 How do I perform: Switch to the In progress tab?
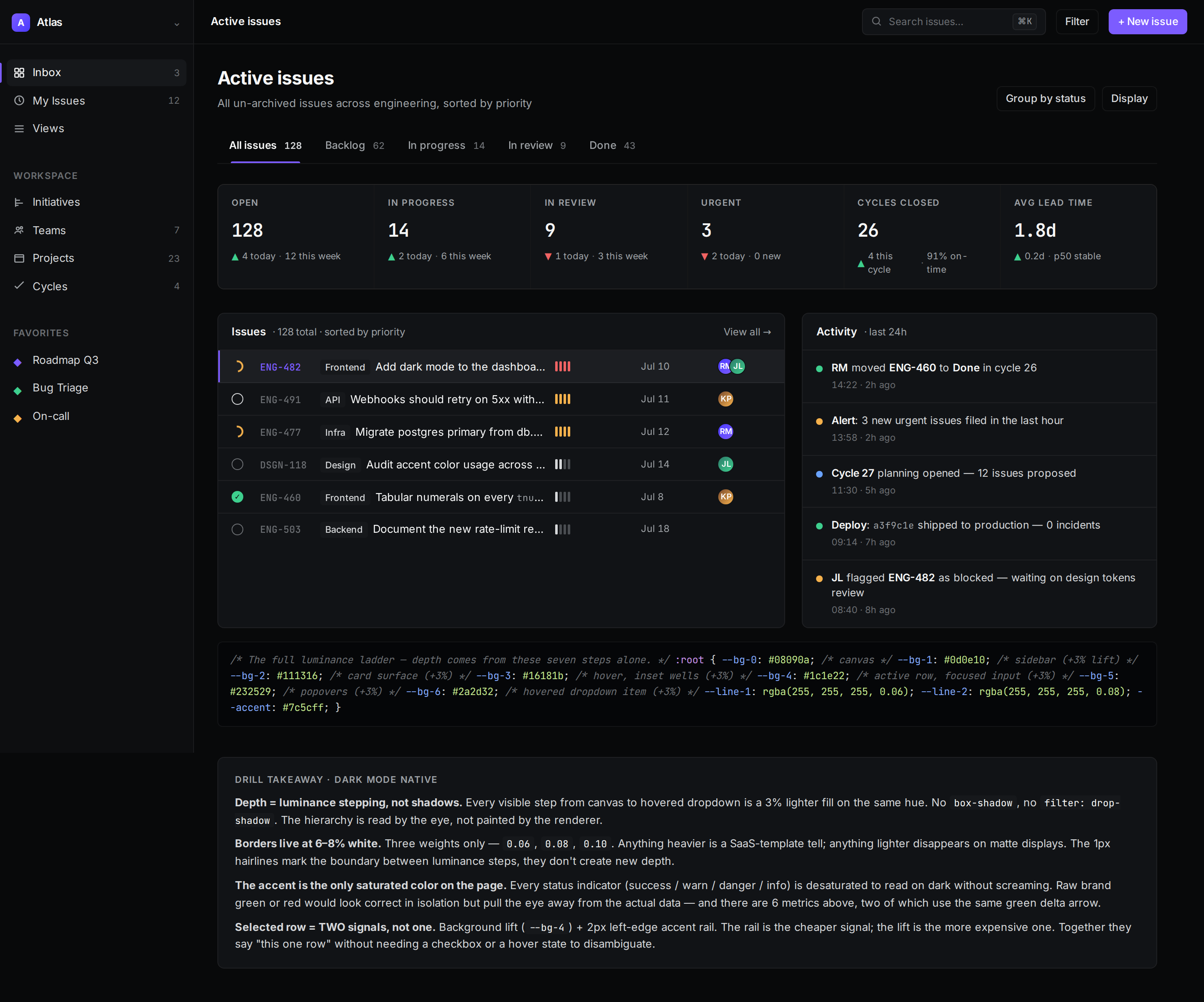(446, 146)
